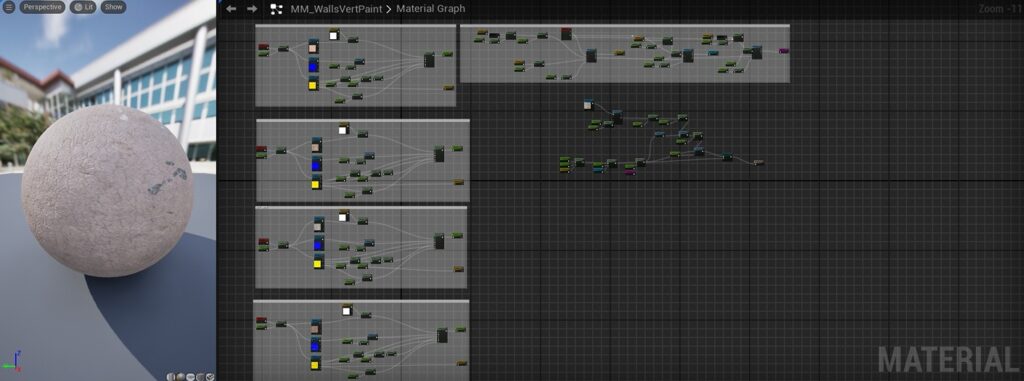Click the Zoom level text in graph corner
The height and width of the screenshot is (381, 1024).
pyautogui.click(x=1000, y=8)
